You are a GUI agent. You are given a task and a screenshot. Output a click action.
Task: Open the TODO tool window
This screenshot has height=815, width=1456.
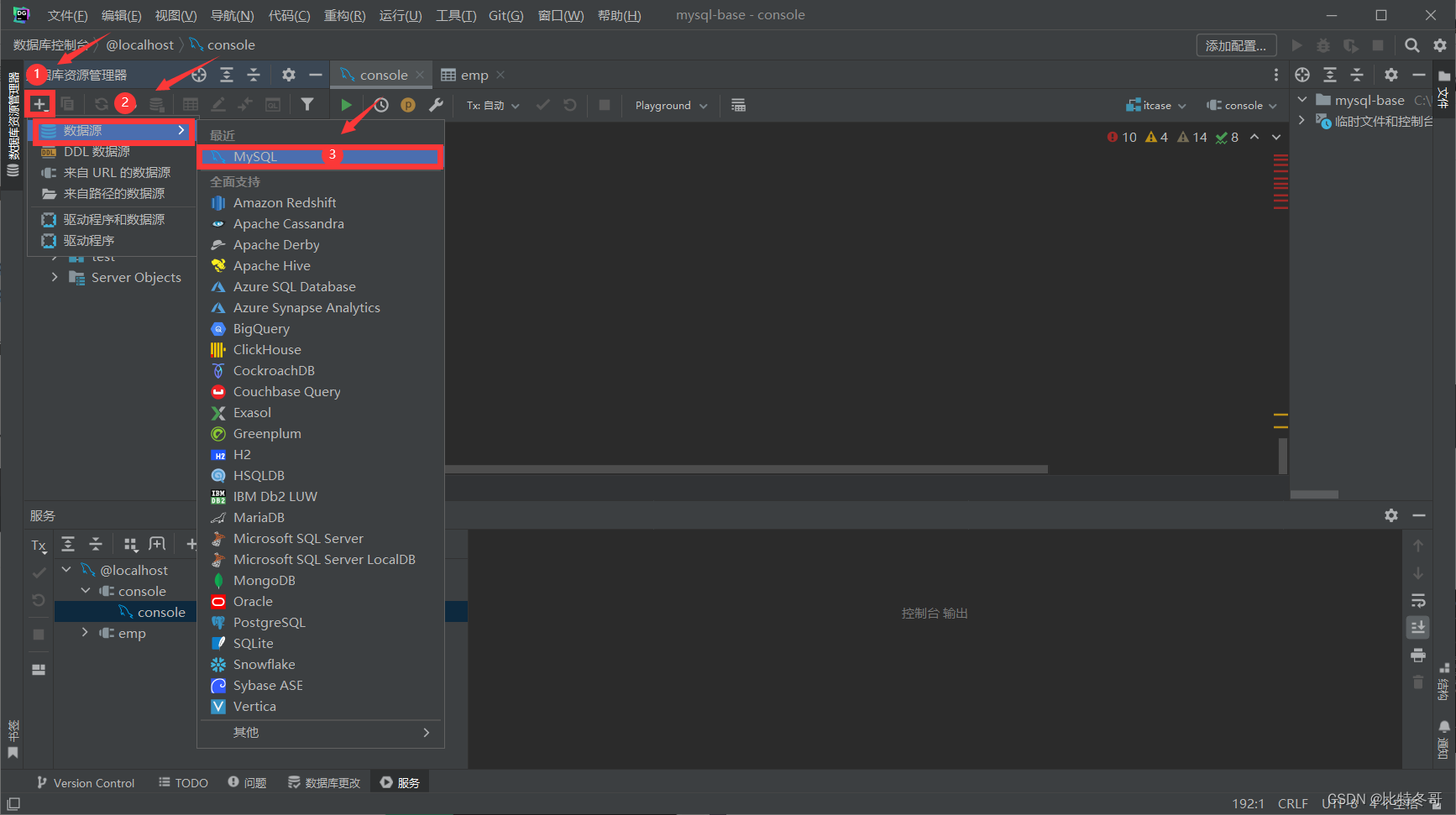[x=183, y=782]
